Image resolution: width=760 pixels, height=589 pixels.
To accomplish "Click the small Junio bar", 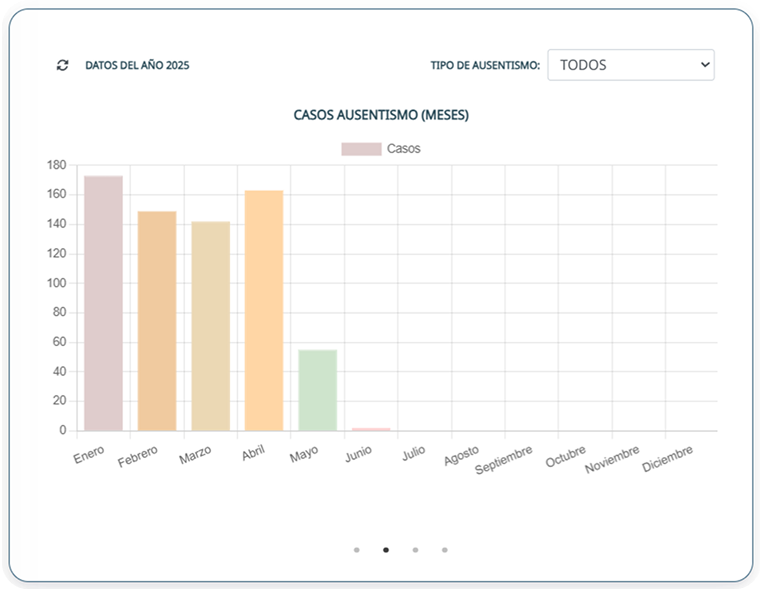I will pyautogui.click(x=371, y=429).
